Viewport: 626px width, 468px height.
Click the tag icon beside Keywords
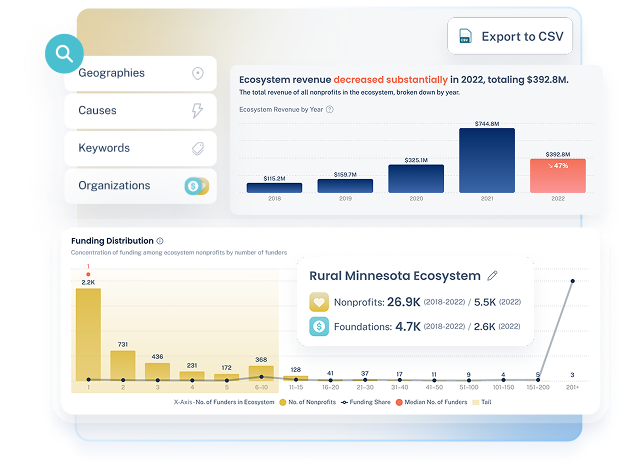[x=197, y=148]
